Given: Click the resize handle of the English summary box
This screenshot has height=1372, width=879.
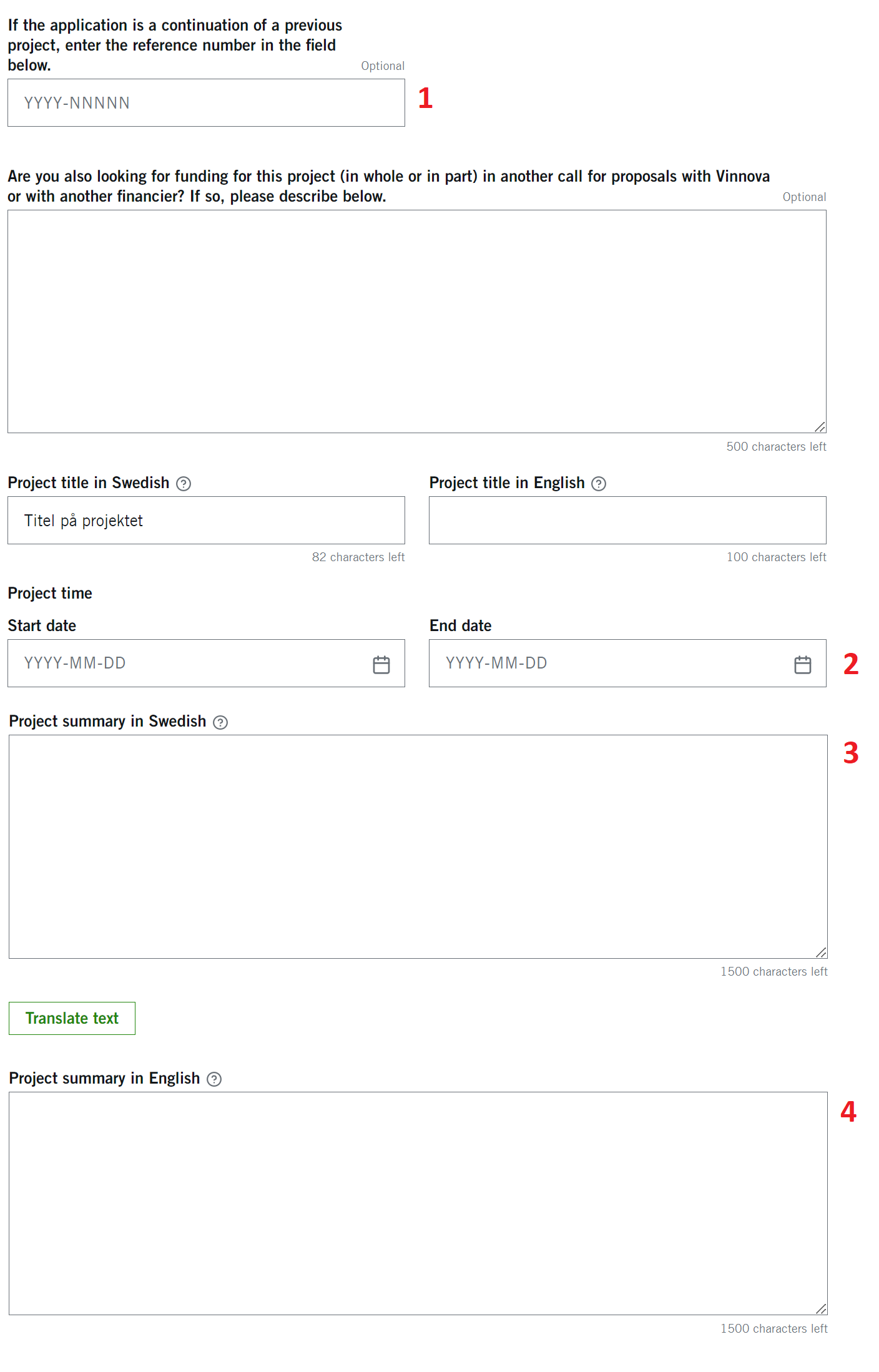Looking at the screenshot, I should pyautogui.click(x=820, y=1309).
